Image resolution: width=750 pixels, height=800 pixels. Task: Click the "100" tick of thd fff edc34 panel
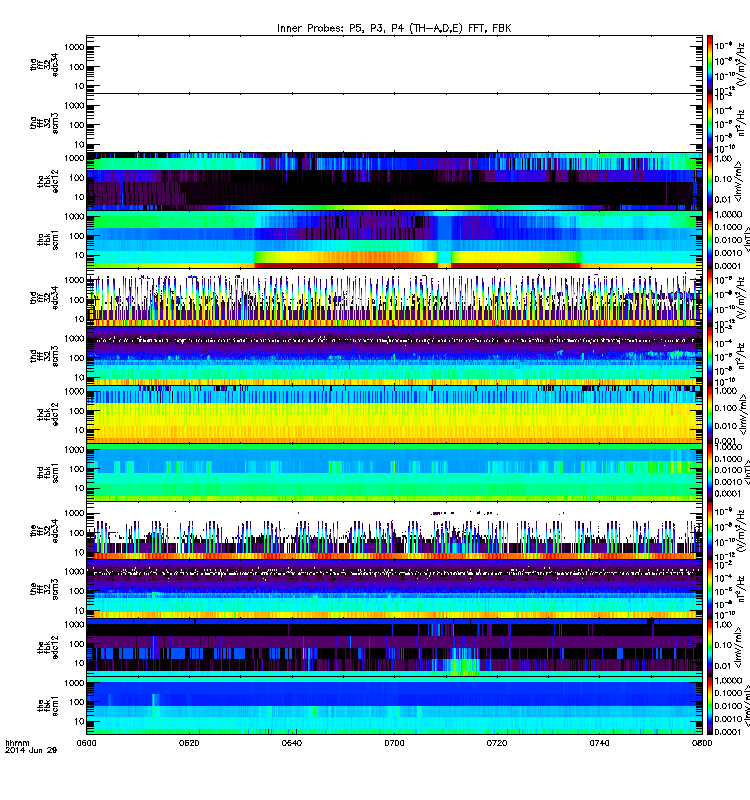tap(77, 299)
